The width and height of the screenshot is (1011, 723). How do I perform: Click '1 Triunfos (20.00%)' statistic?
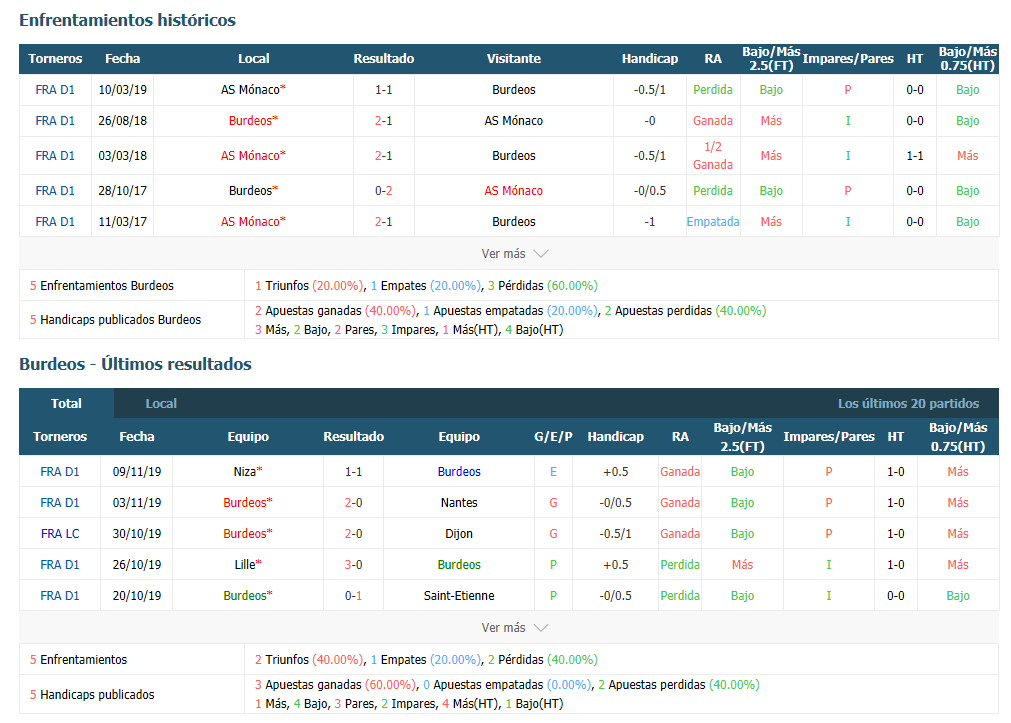point(309,286)
